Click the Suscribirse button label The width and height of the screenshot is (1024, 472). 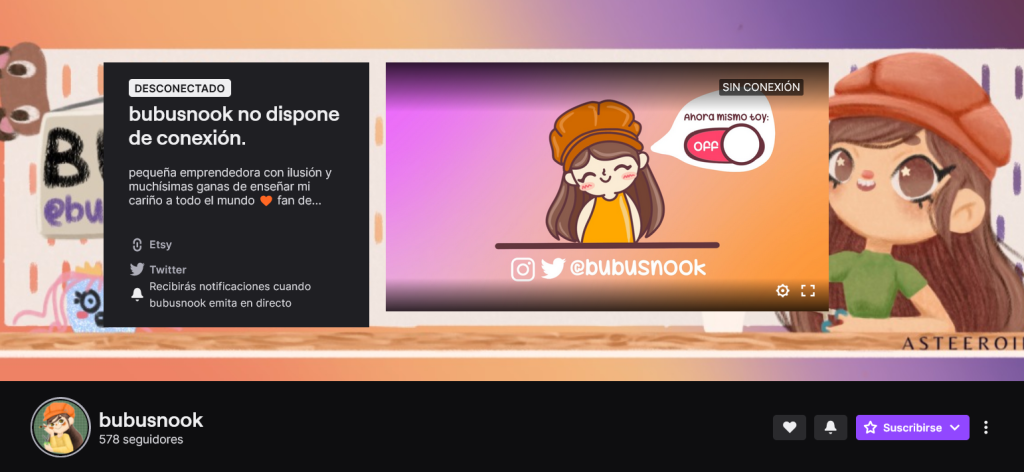coord(903,427)
